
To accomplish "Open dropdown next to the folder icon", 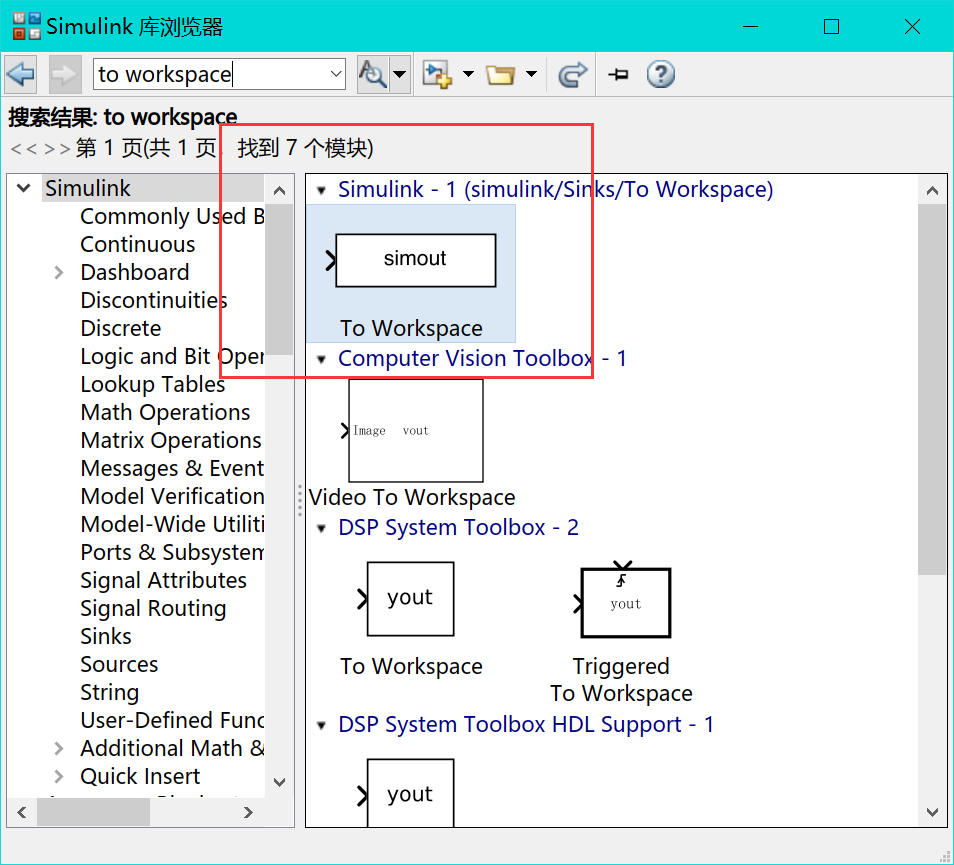I will pyautogui.click(x=531, y=74).
